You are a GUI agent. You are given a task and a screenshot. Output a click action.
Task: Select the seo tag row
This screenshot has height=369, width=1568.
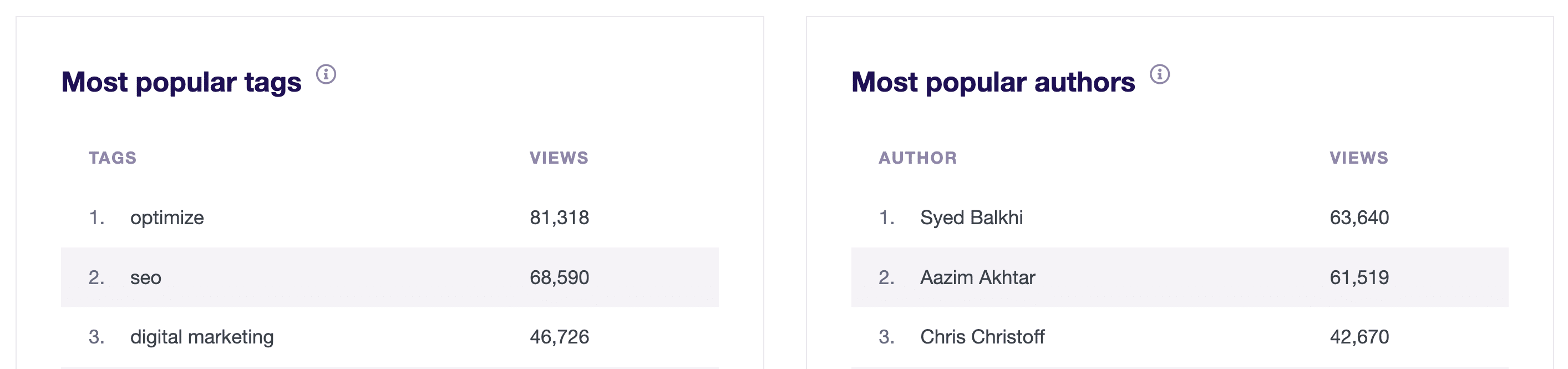389,277
